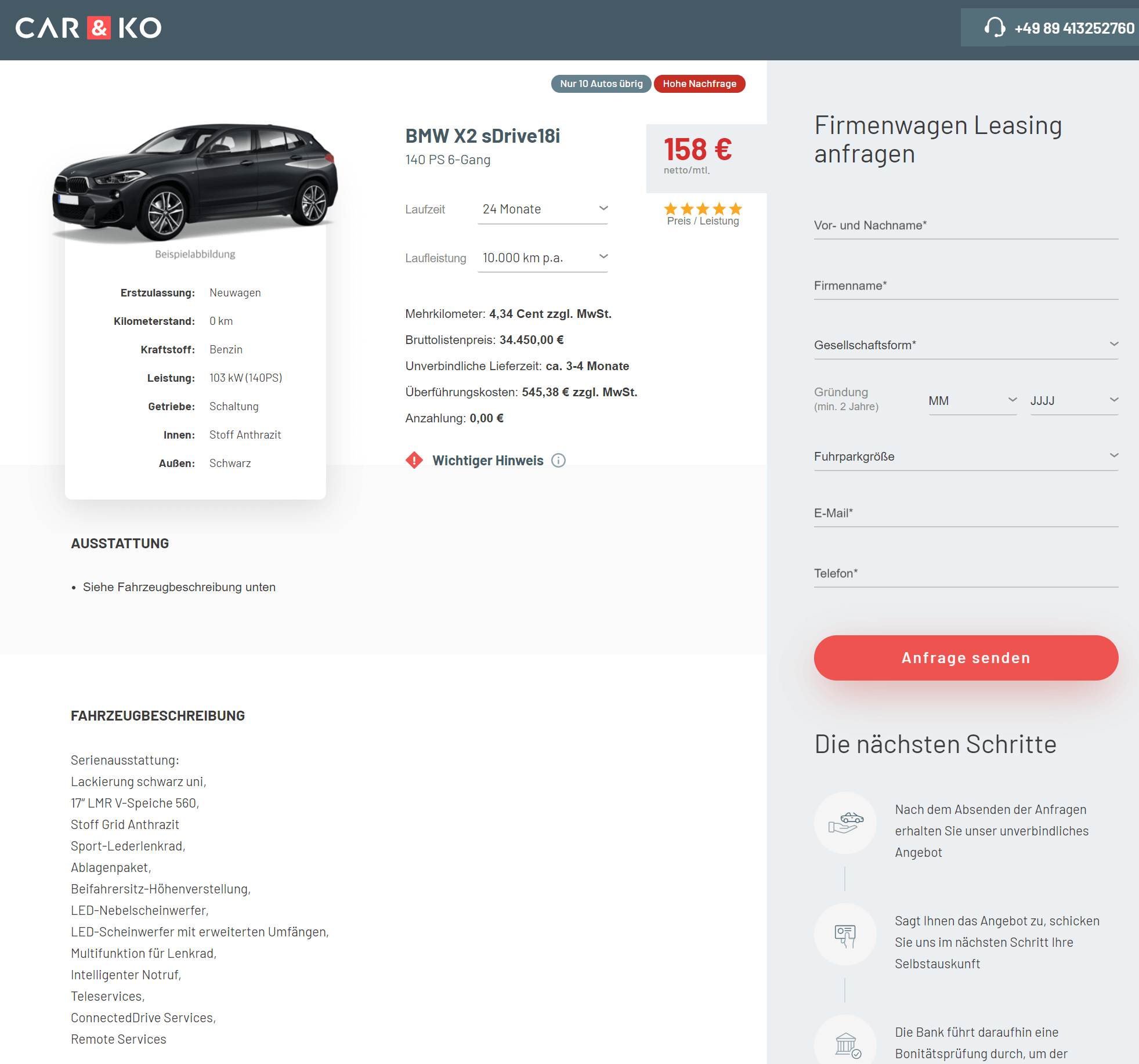Screen dimensions: 1139x1064
Task: Click the Vor- und Nachname field
Action: click(966, 226)
